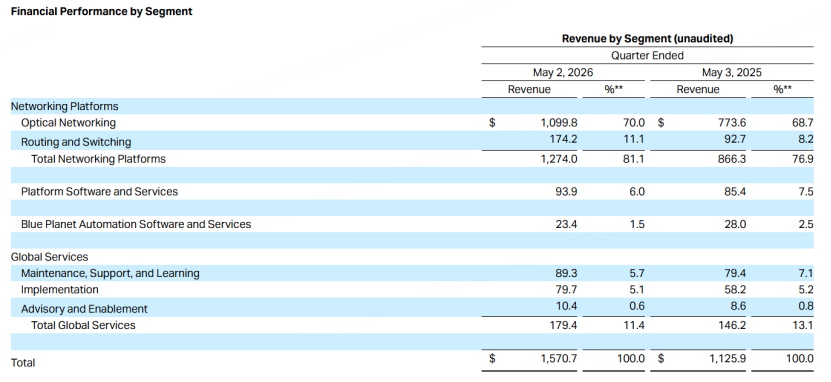Select total networking value 866.3
831x382 pixels.
click(732, 159)
